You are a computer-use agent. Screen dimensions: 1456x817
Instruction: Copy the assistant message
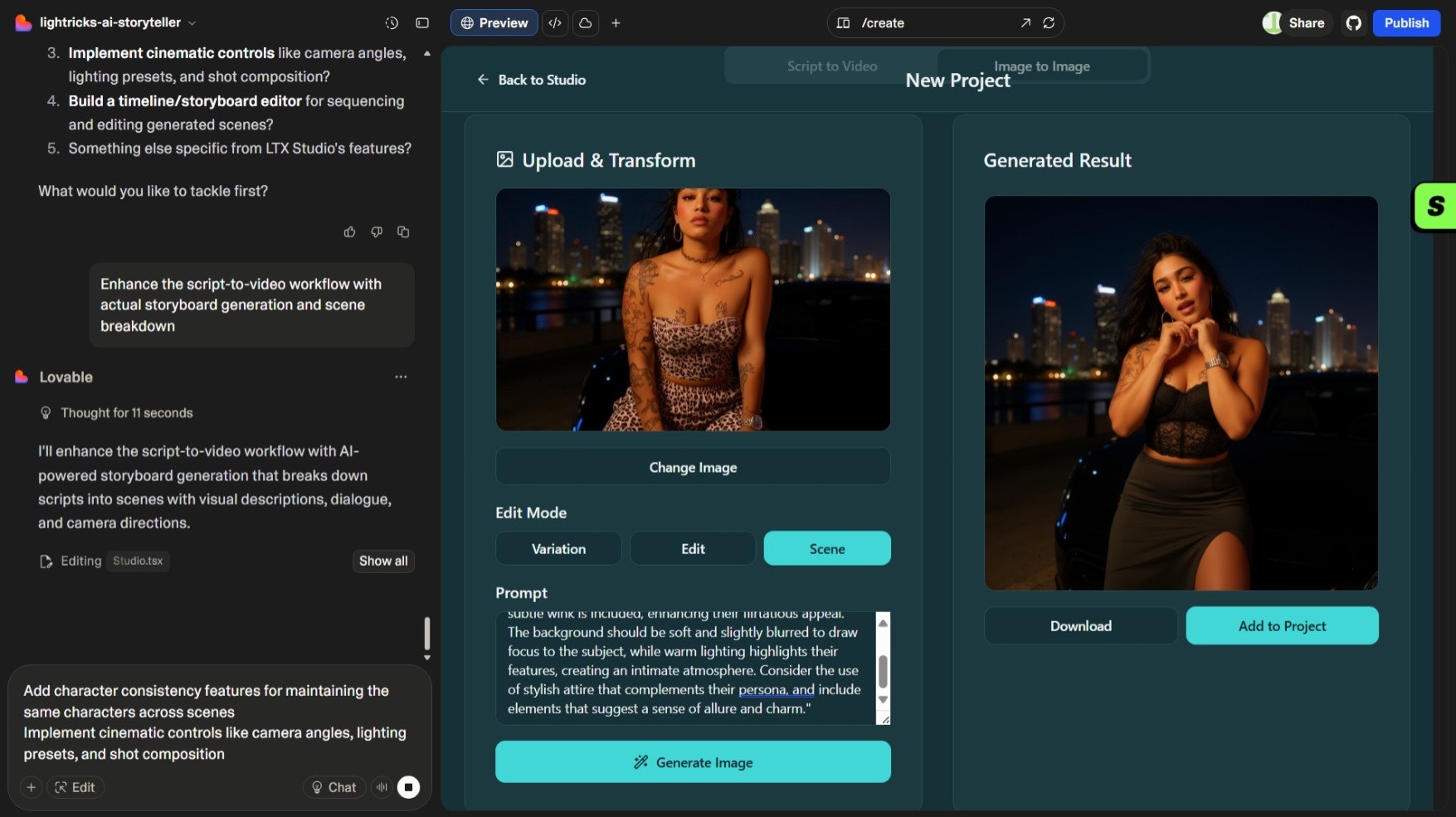(x=403, y=232)
